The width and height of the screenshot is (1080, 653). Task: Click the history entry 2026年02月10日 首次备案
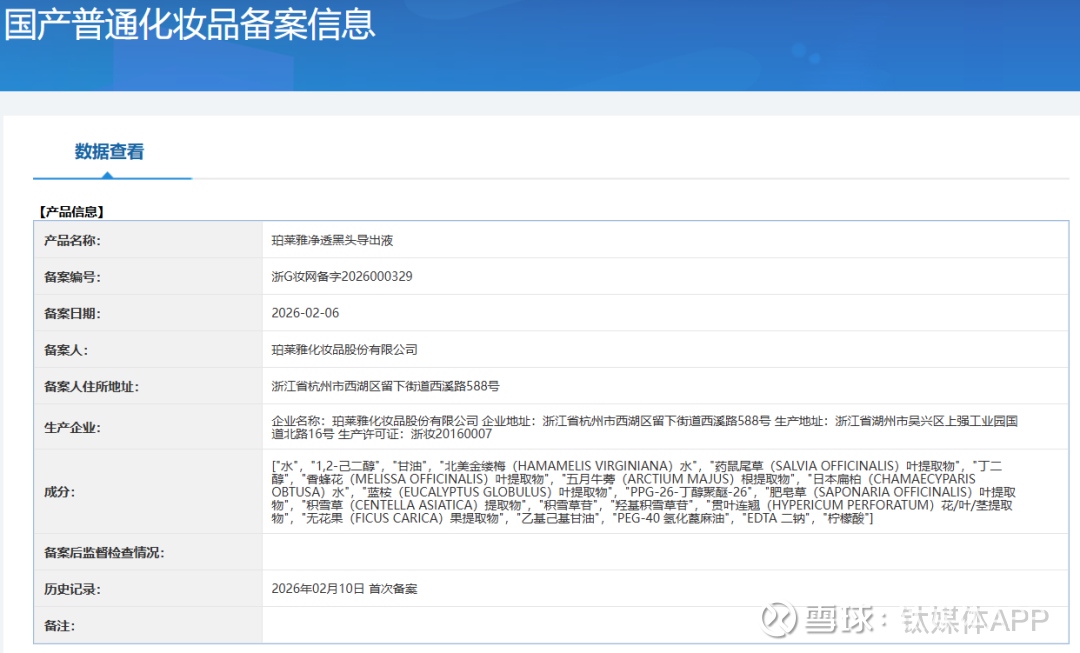coord(344,589)
